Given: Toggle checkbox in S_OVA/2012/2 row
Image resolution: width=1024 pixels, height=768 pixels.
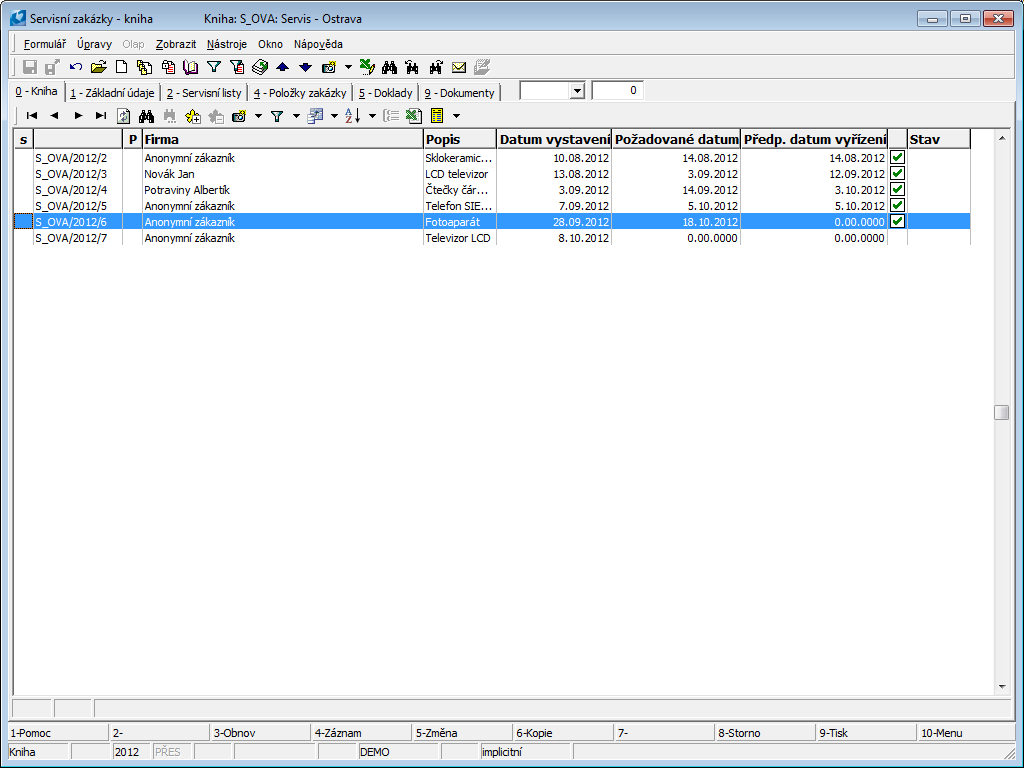Looking at the screenshot, I should [897, 158].
